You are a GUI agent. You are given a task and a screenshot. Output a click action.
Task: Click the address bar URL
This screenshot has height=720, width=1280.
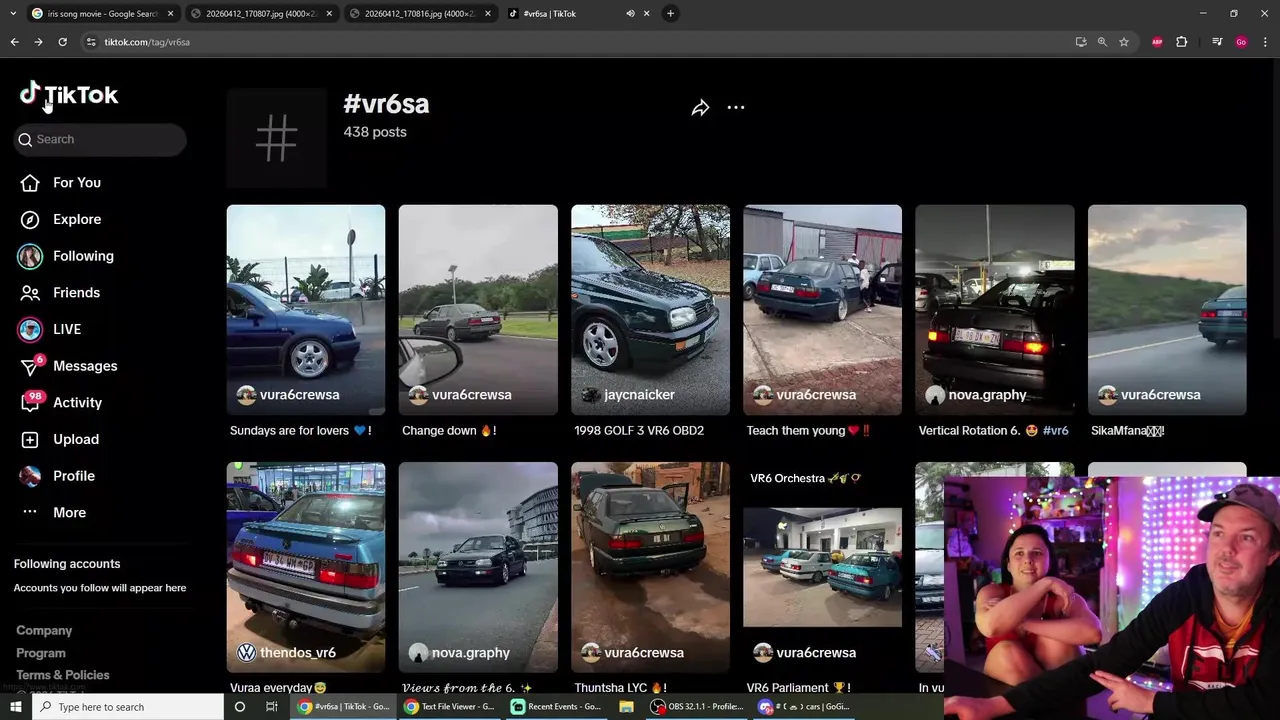(x=147, y=42)
